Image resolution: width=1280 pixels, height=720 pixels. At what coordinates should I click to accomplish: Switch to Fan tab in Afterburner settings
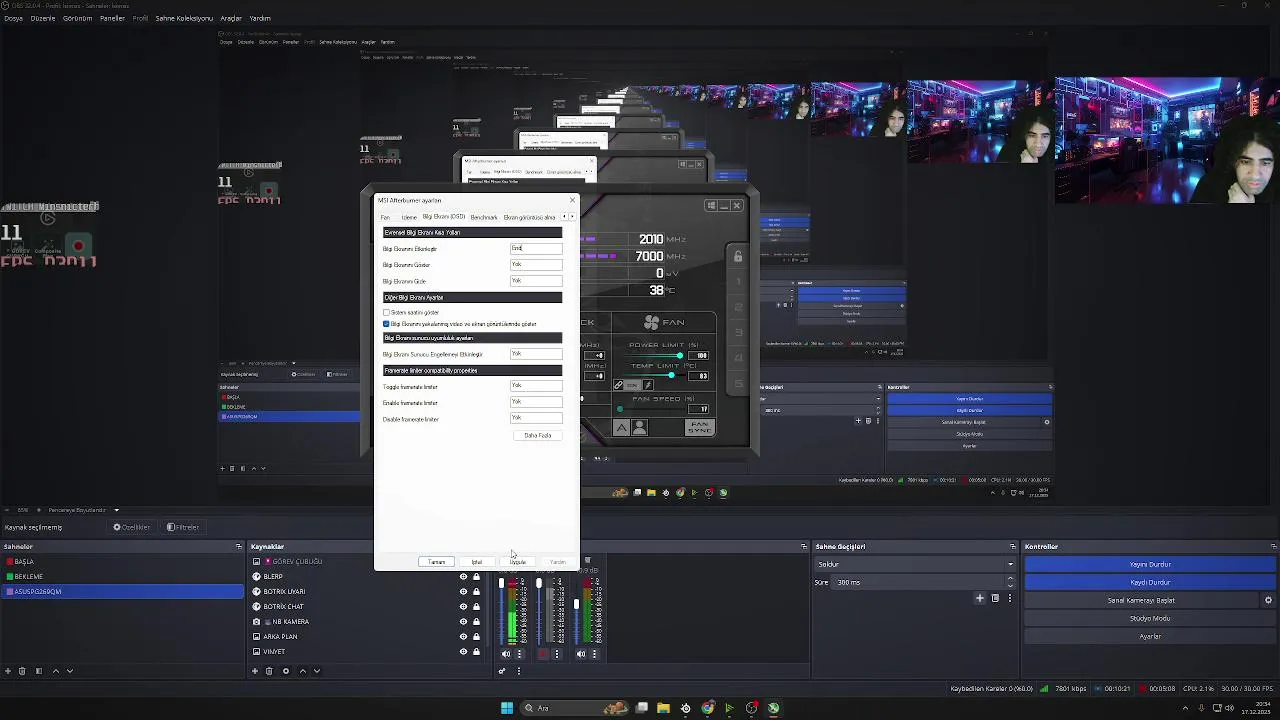(385, 217)
